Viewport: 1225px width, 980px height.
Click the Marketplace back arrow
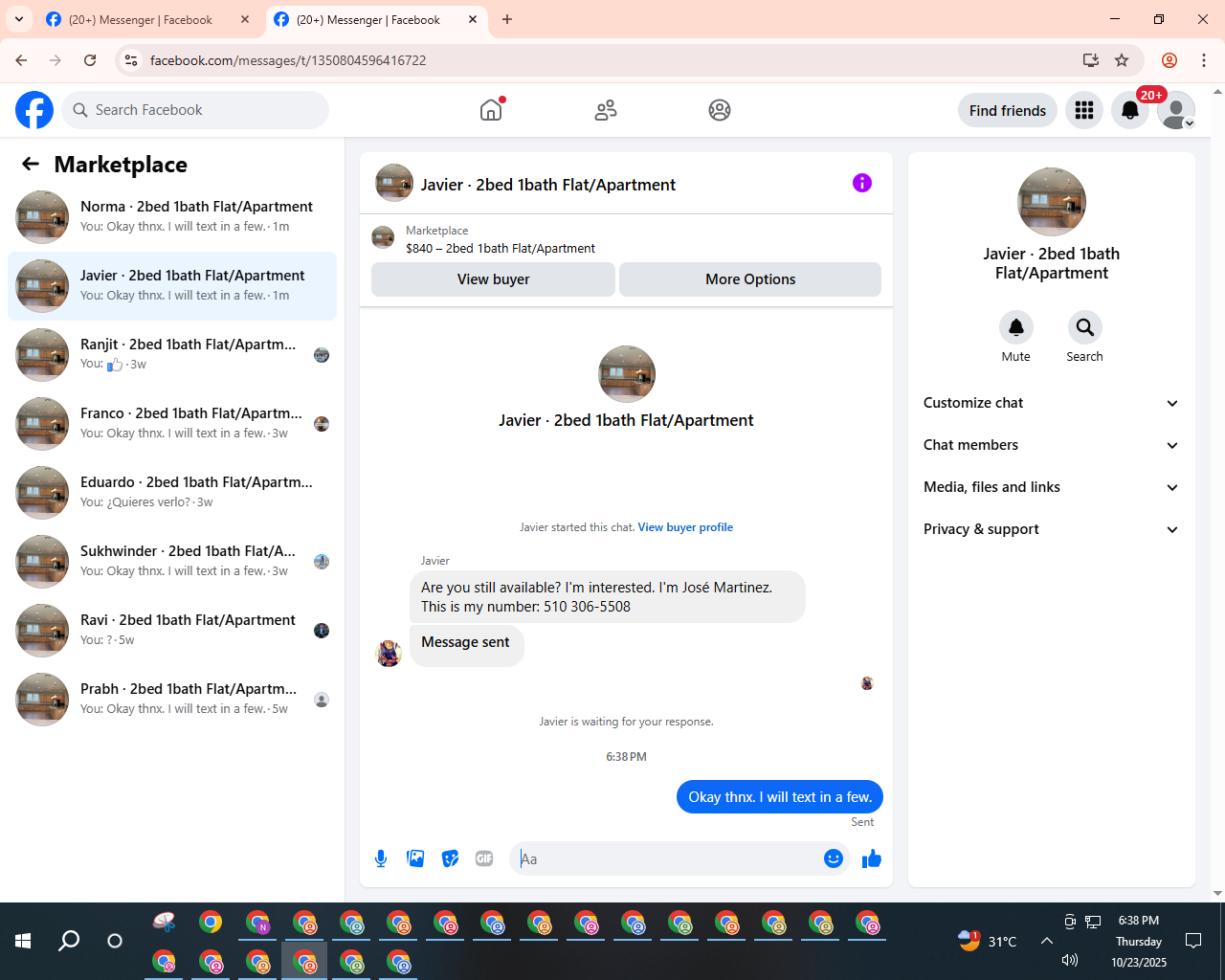31,164
